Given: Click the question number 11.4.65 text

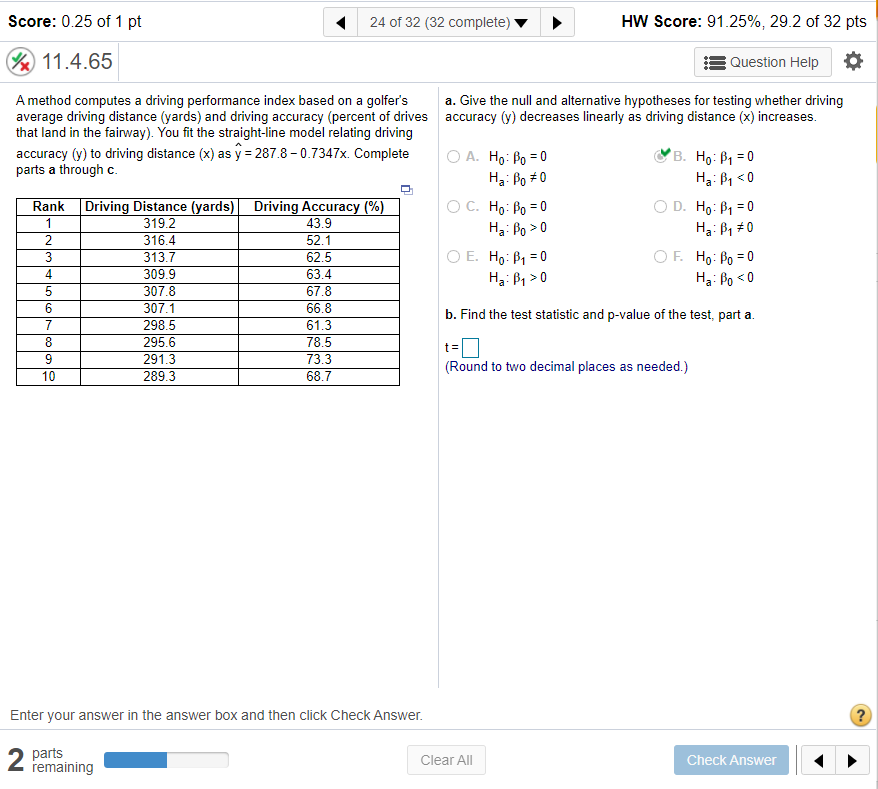Looking at the screenshot, I should click(x=77, y=62).
